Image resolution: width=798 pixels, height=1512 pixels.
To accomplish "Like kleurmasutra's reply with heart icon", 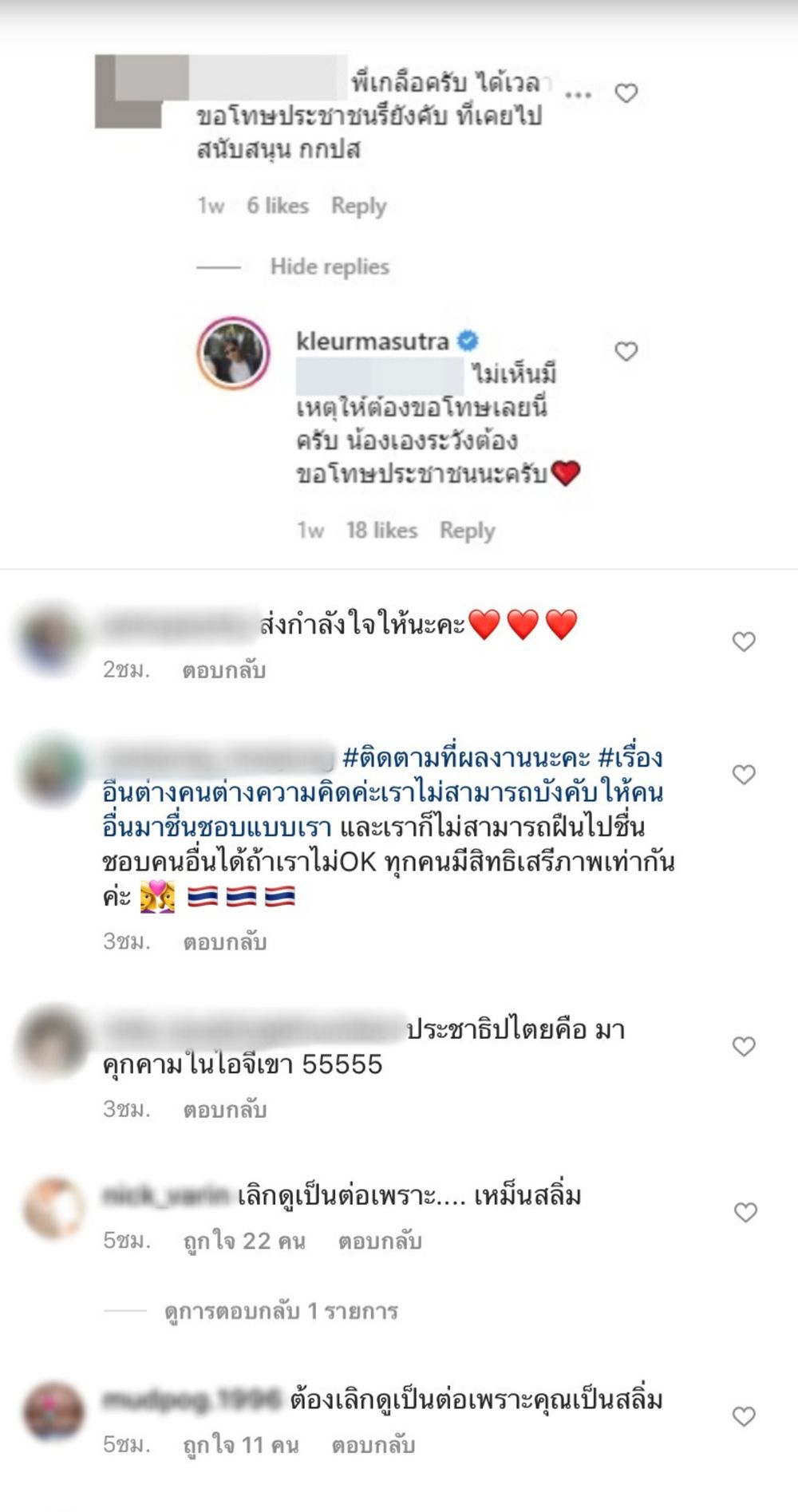I will click(626, 351).
